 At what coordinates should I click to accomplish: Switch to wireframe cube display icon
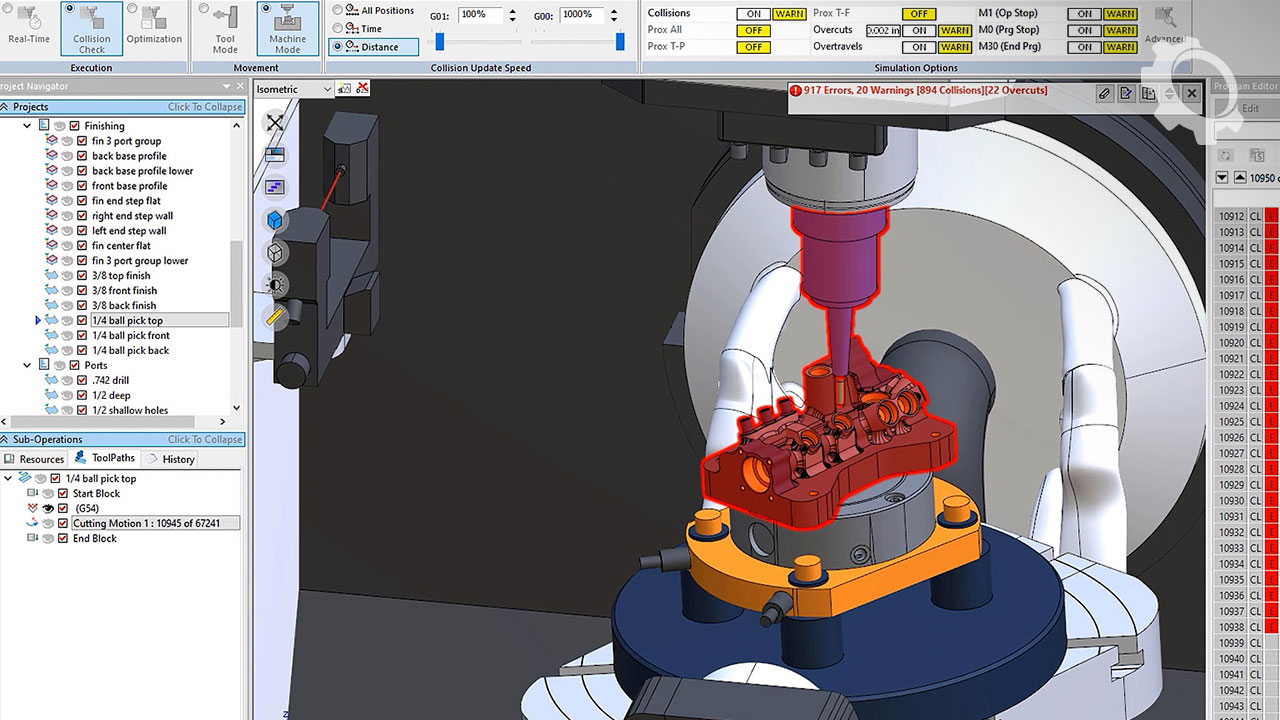coord(275,252)
